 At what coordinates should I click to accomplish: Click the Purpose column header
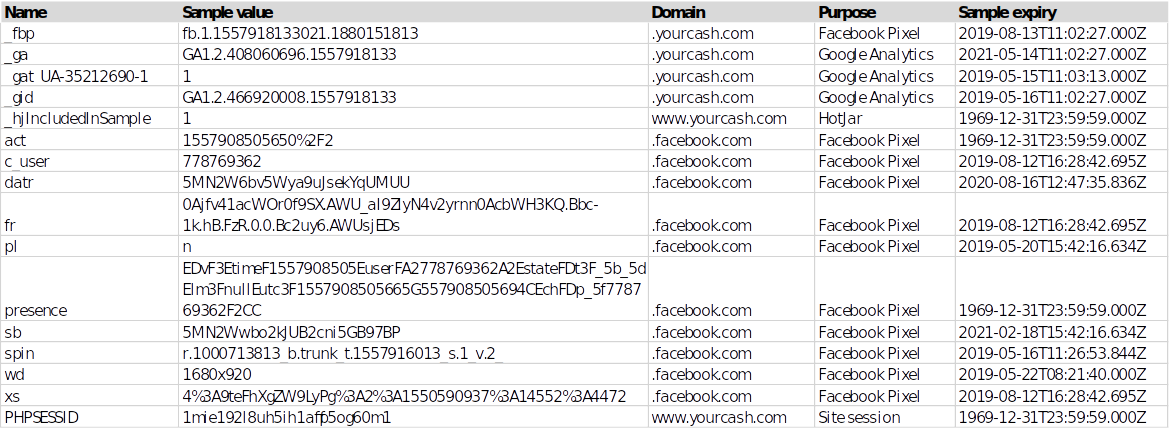pyautogui.click(x=847, y=13)
